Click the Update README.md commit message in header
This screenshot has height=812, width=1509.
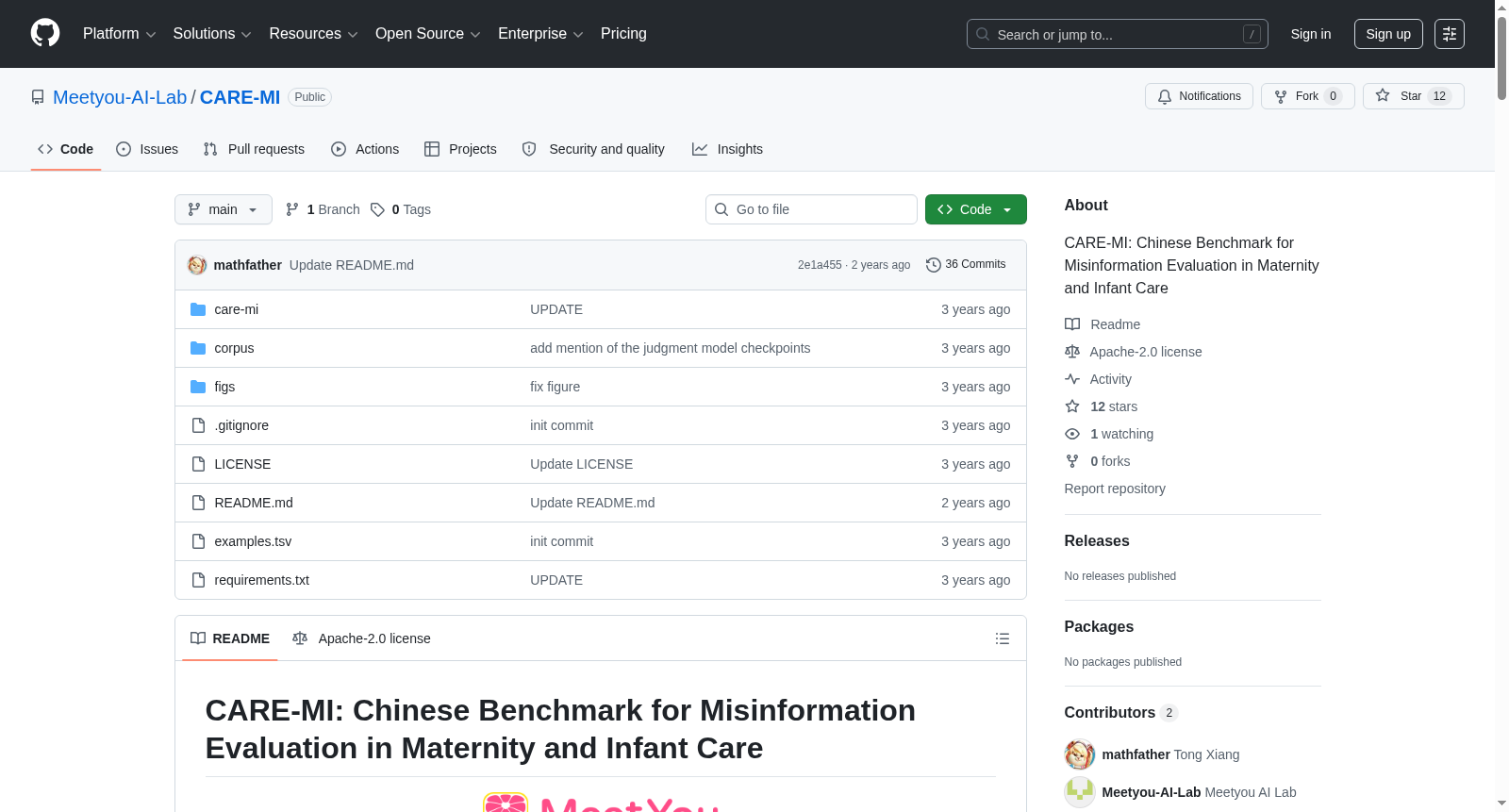tap(352, 265)
